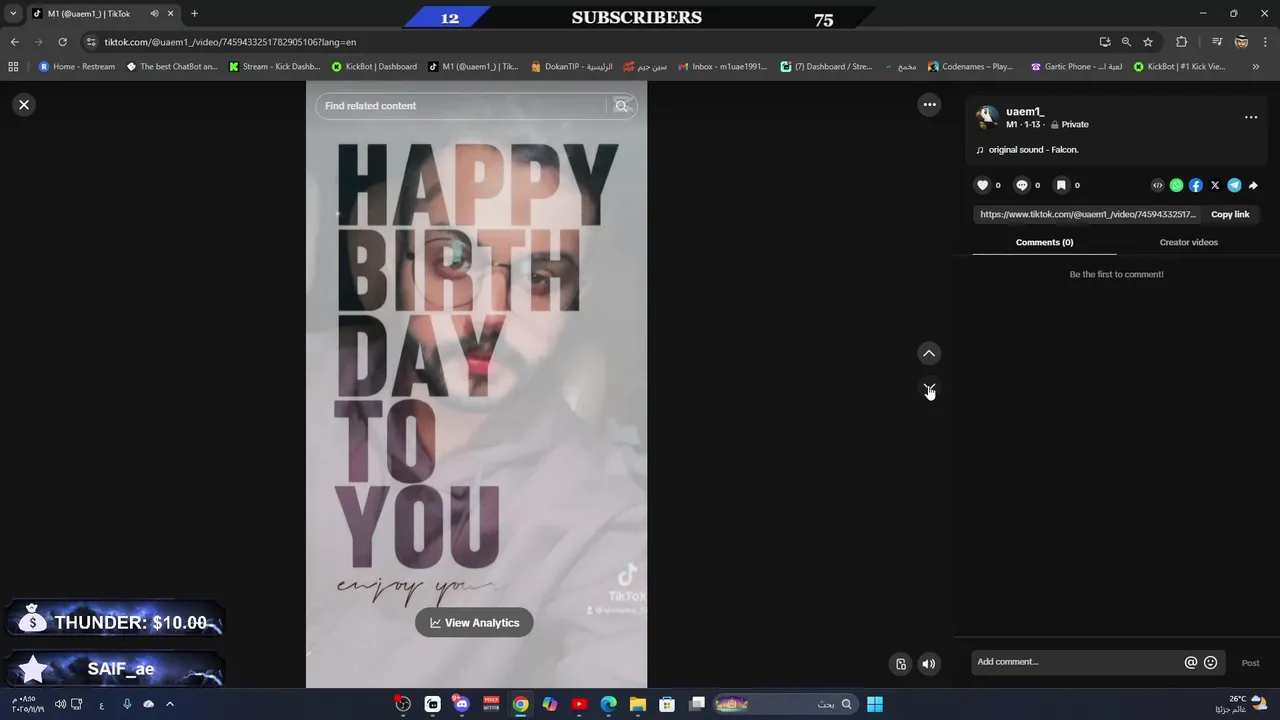
Task: Open the Chrome media control icon
Action: tap(1217, 42)
